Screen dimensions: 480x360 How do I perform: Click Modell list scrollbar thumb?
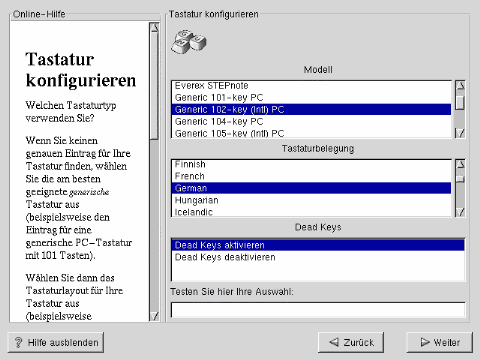pyautogui.click(x=460, y=102)
